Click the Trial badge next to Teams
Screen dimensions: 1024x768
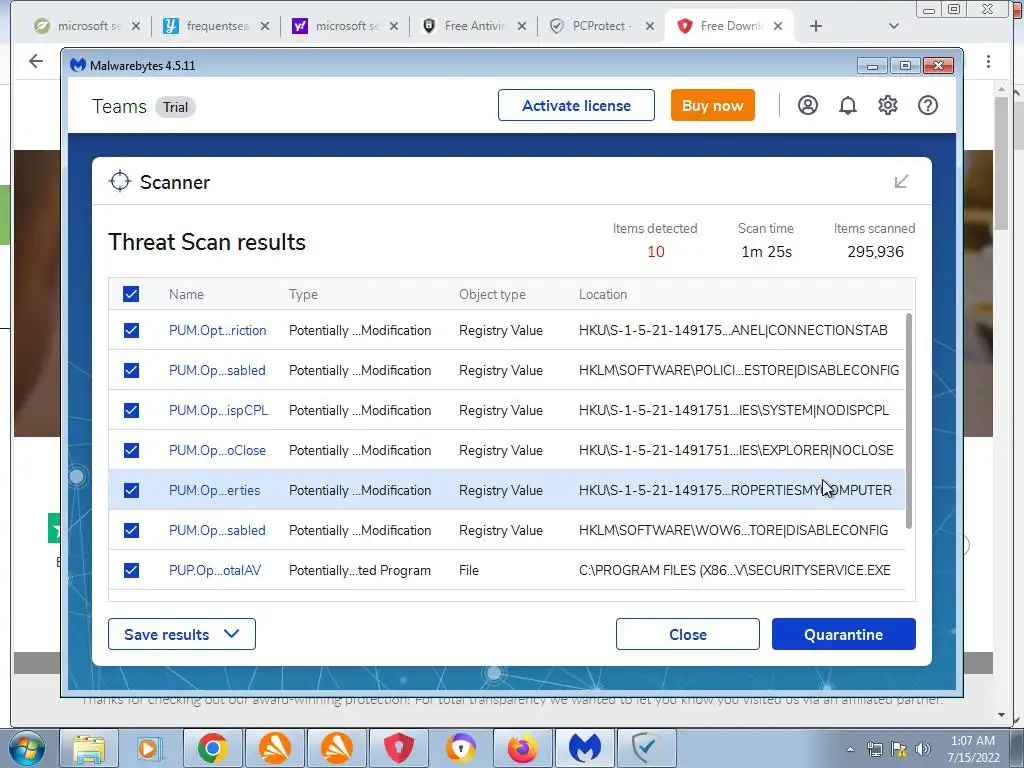[x=175, y=107]
